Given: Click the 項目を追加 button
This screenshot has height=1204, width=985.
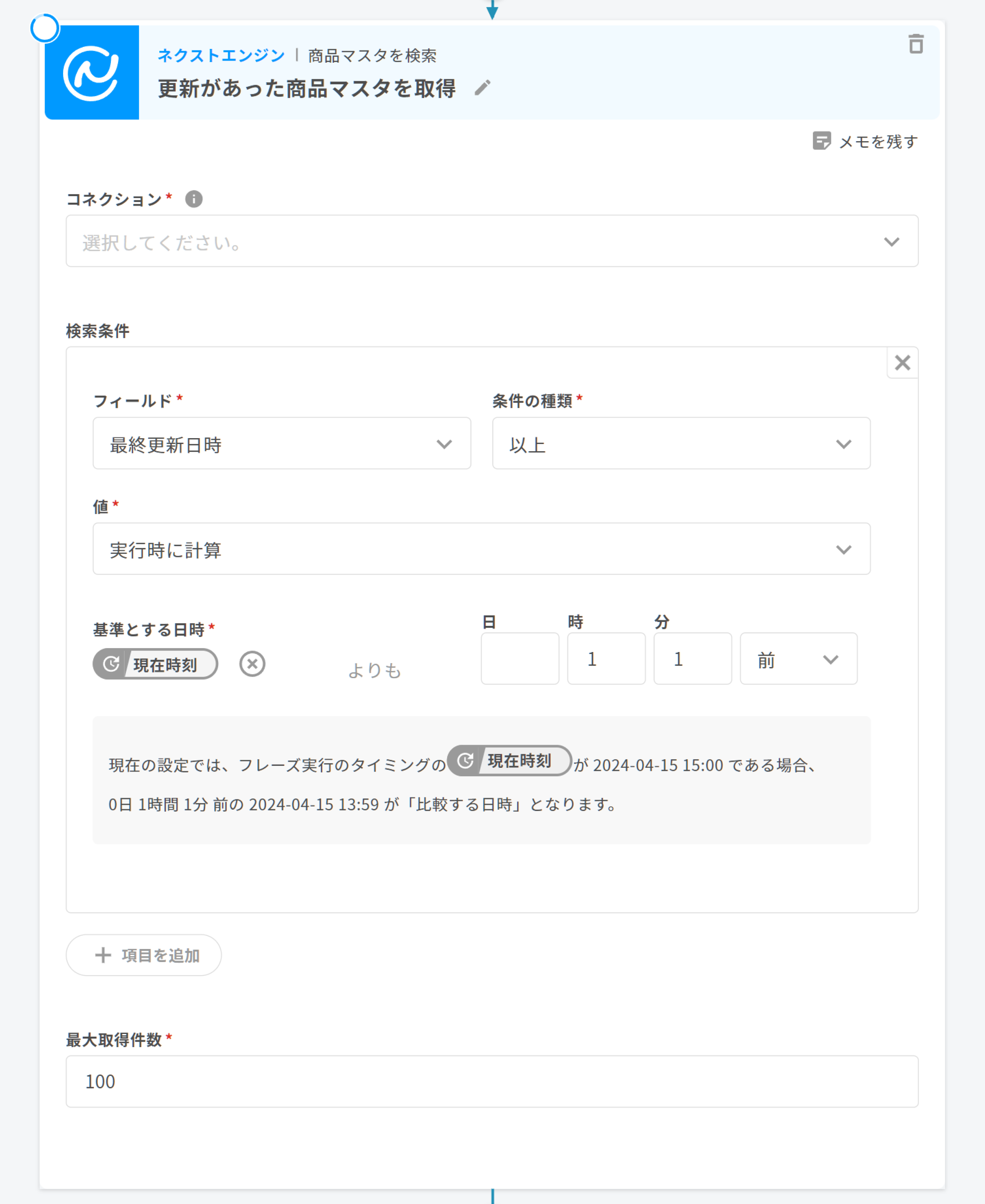Looking at the screenshot, I should tap(144, 955).
